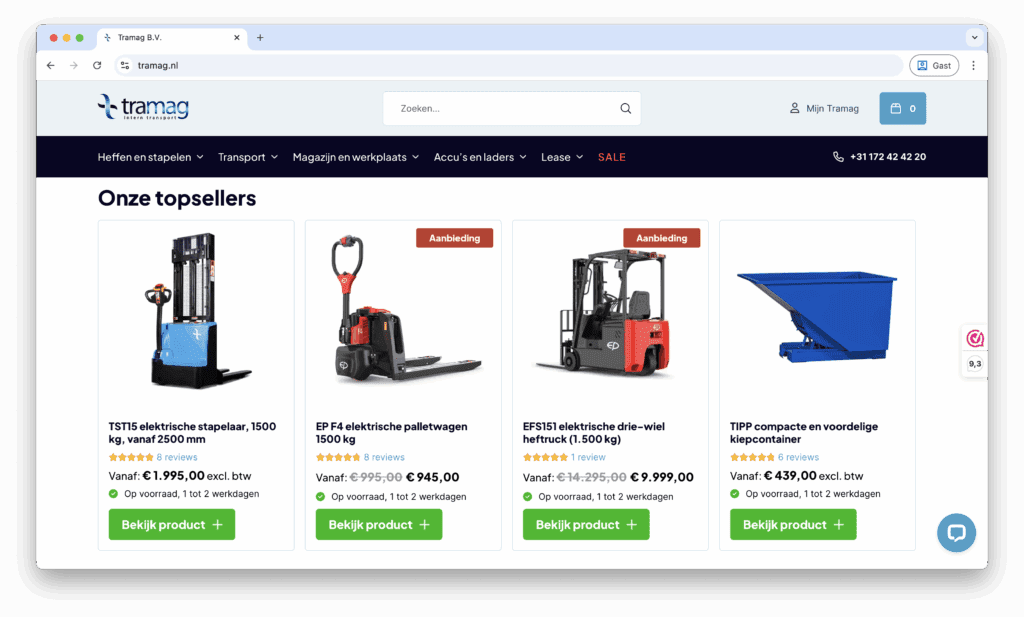Go back with browser back arrow
This screenshot has width=1024, height=617.
tap(50, 65)
